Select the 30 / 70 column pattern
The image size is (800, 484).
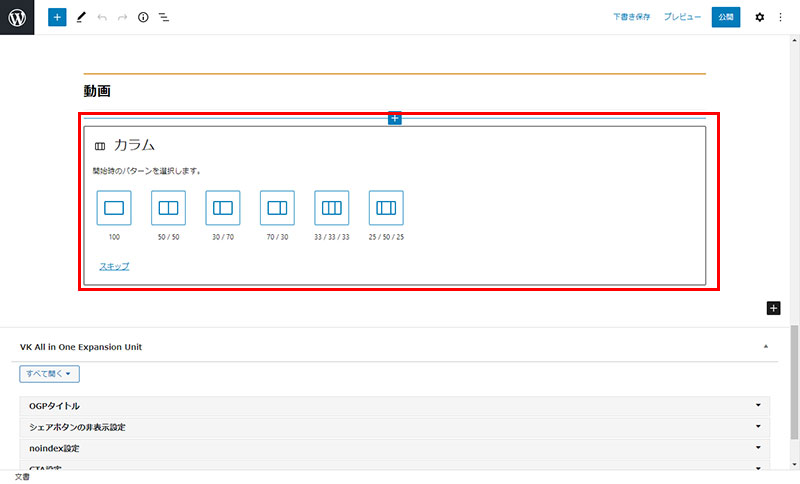click(x=223, y=208)
